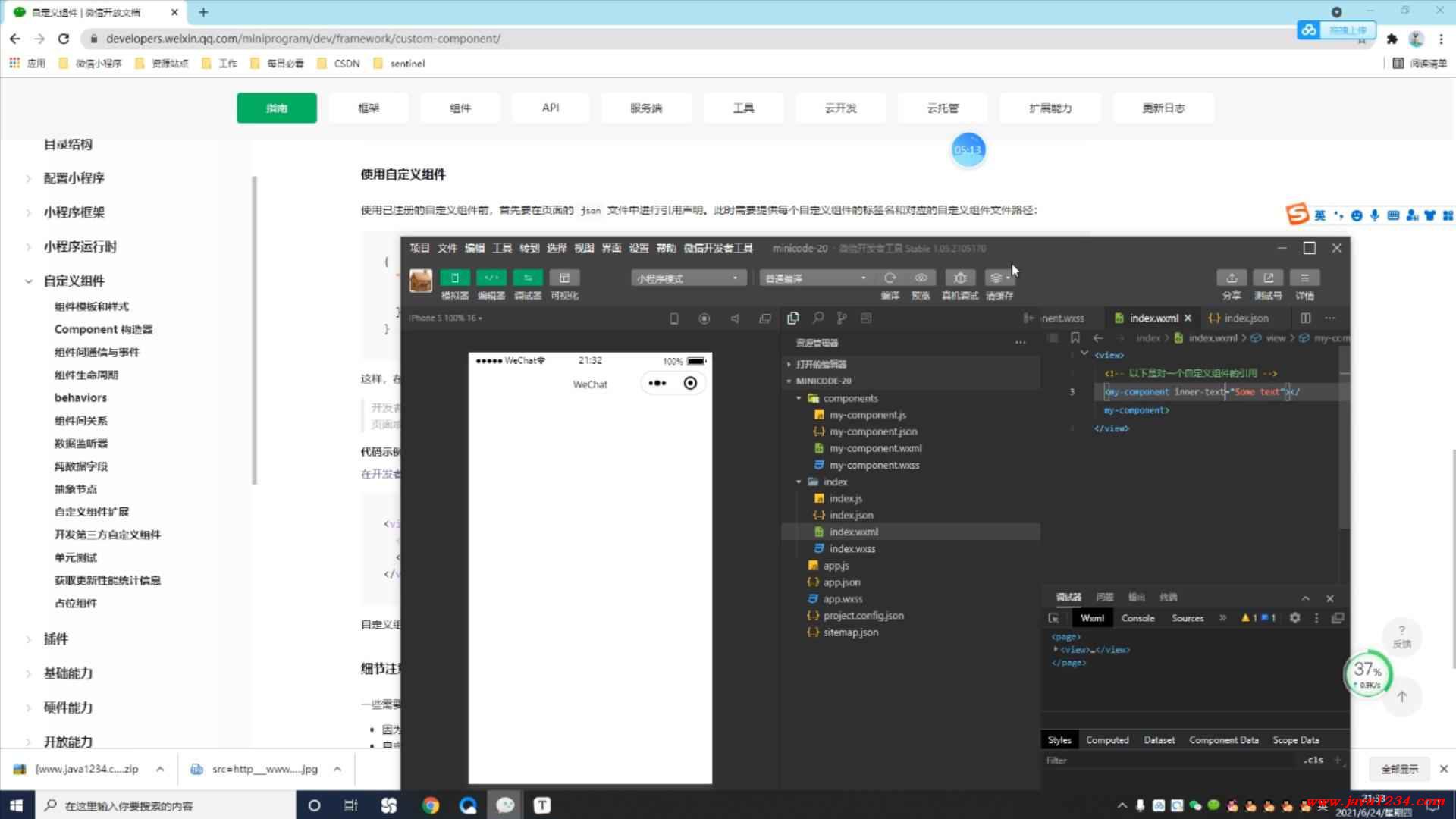This screenshot has height=819, width=1456.
Task: Click the element inspector icon in debugger
Action: point(1053,618)
